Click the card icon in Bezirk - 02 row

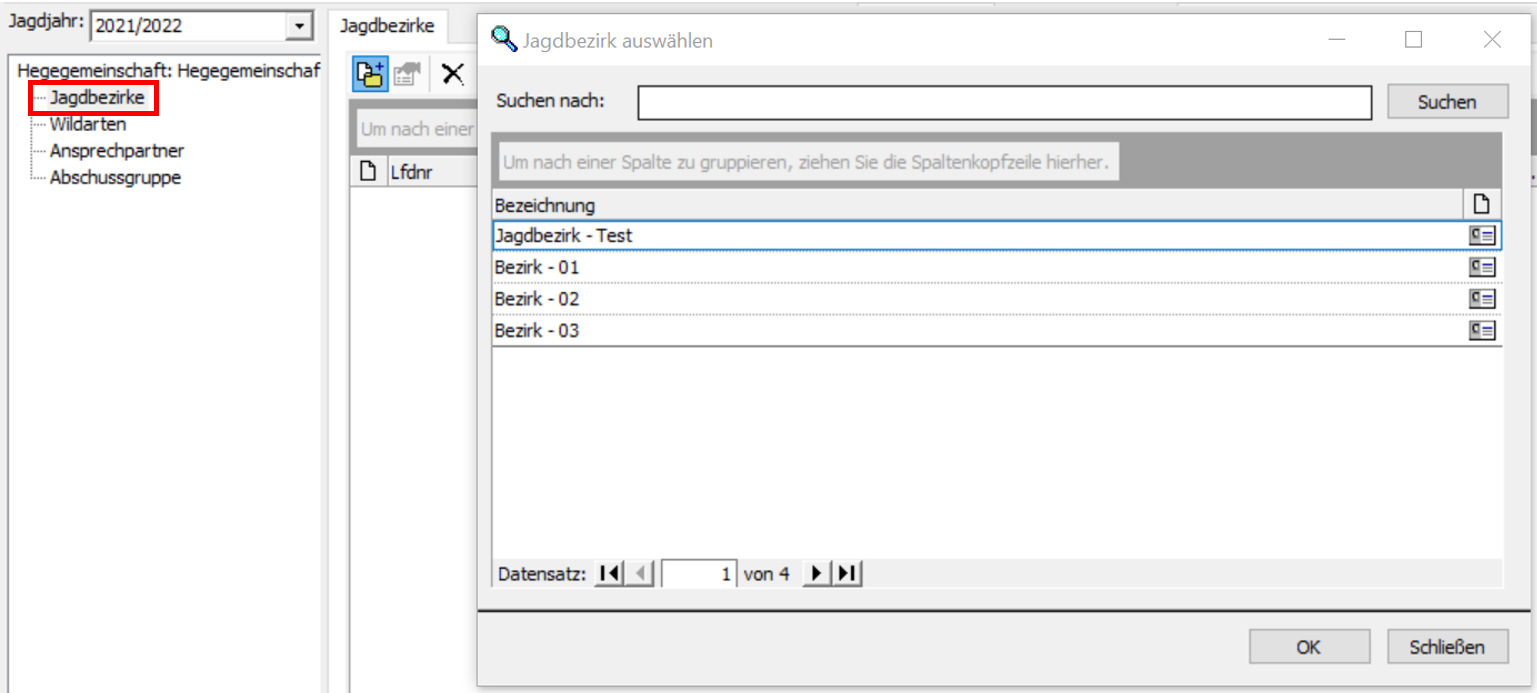tap(1481, 299)
